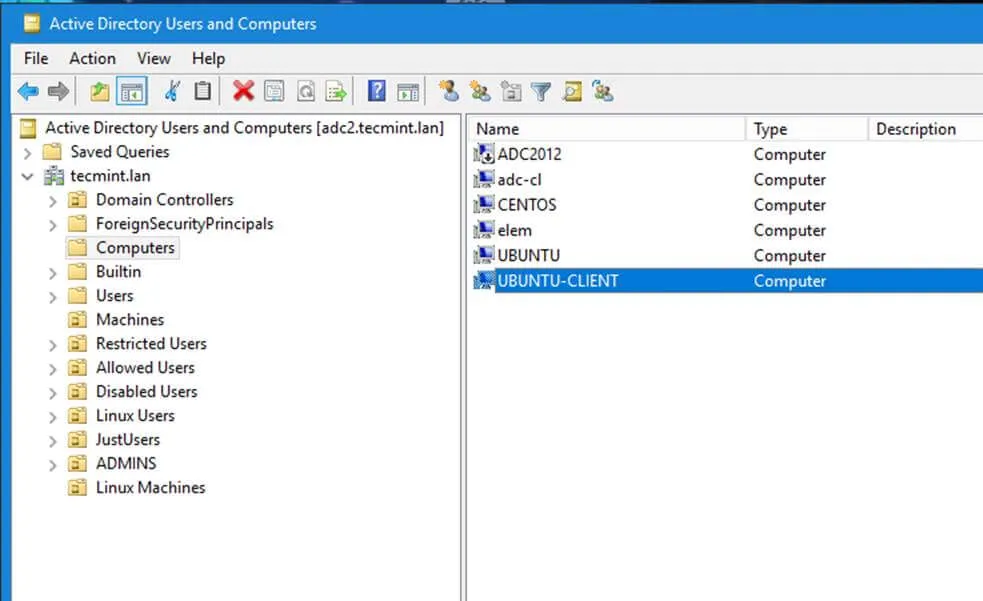Expand the Domain Controllers tree node

pos(53,200)
